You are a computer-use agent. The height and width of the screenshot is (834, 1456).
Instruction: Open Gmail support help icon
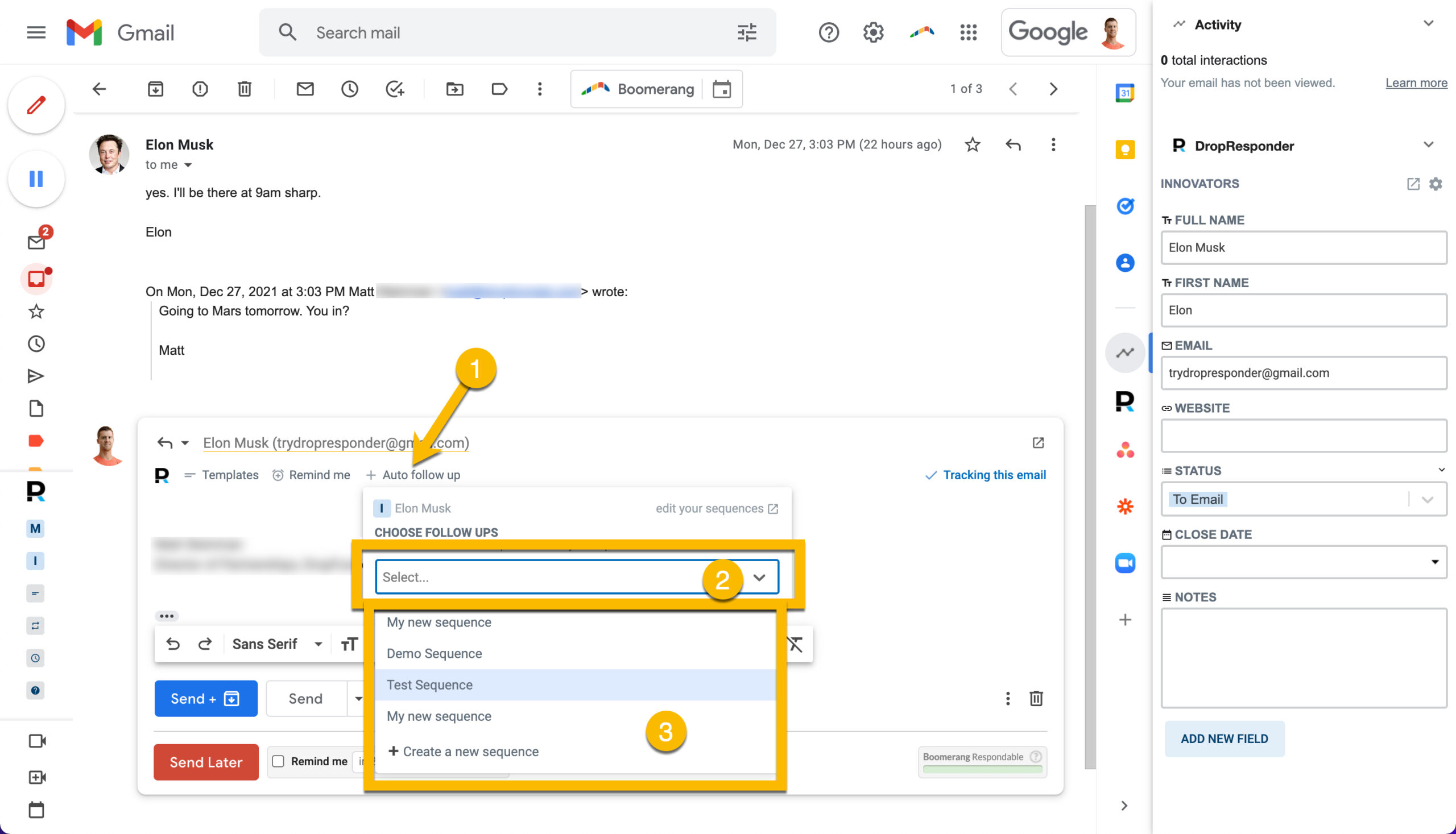(x=828, y=32)
